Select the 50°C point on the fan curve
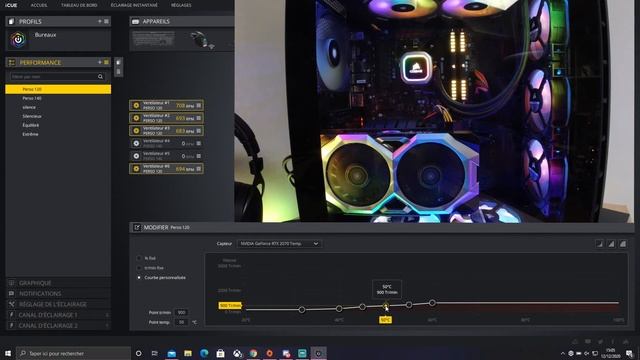This screenshot has width=640, height=360. coord(386,305)
